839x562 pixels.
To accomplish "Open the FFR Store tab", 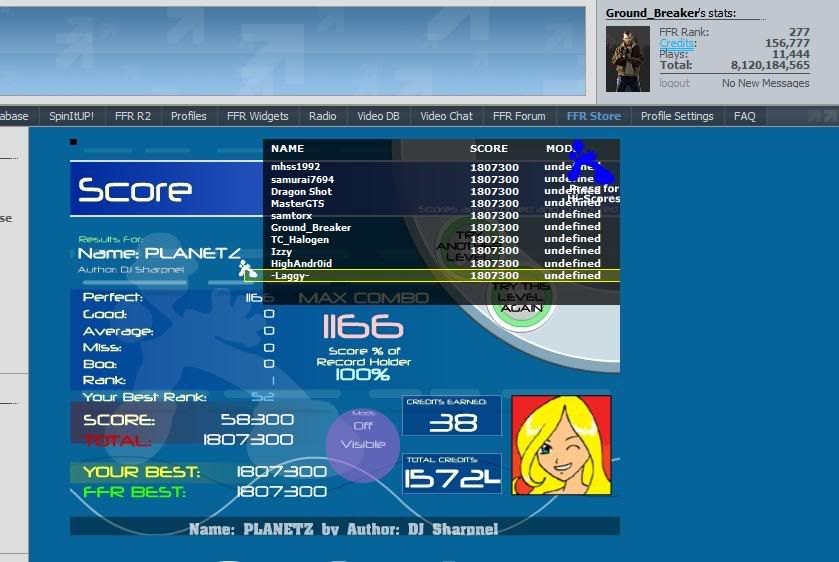I will click(x=593, y=116).
